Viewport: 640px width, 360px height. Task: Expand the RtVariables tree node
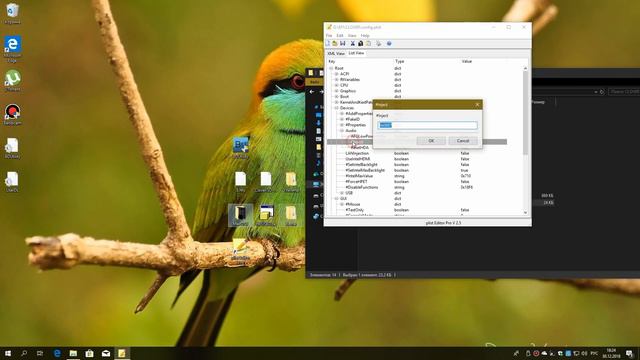tap(337, 80)
